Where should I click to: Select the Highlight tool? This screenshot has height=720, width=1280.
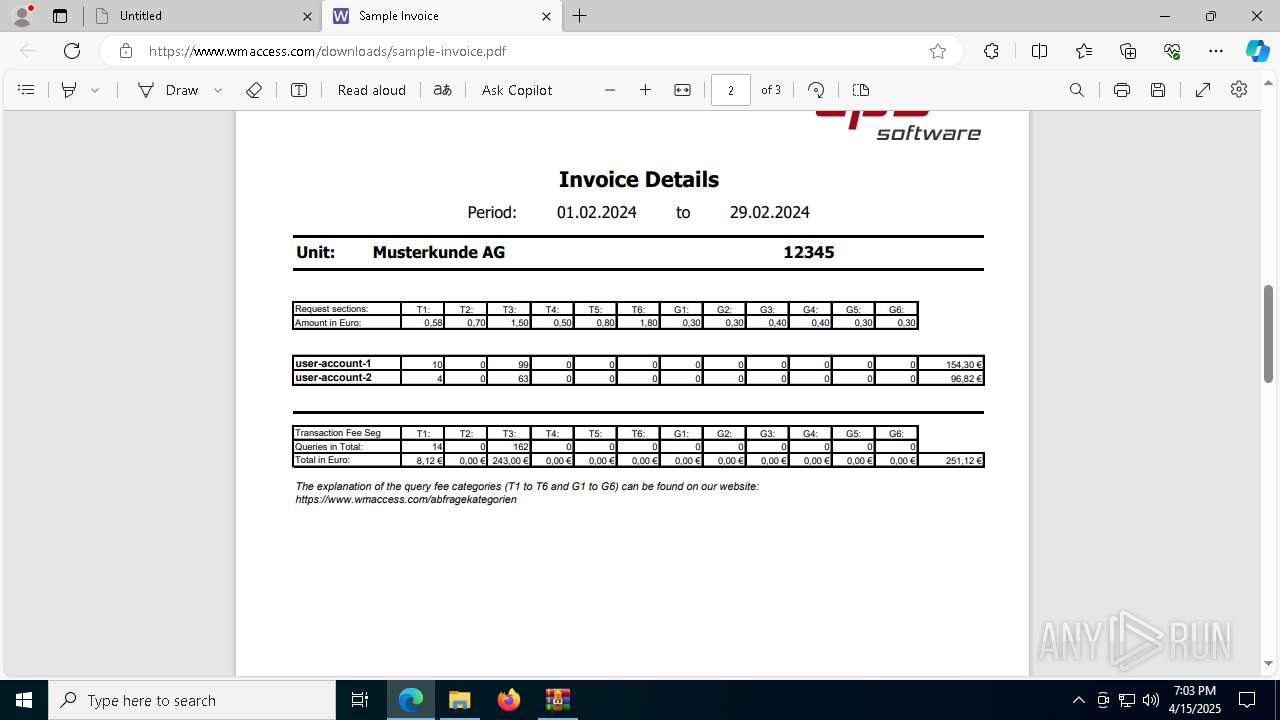click(69, 90)
